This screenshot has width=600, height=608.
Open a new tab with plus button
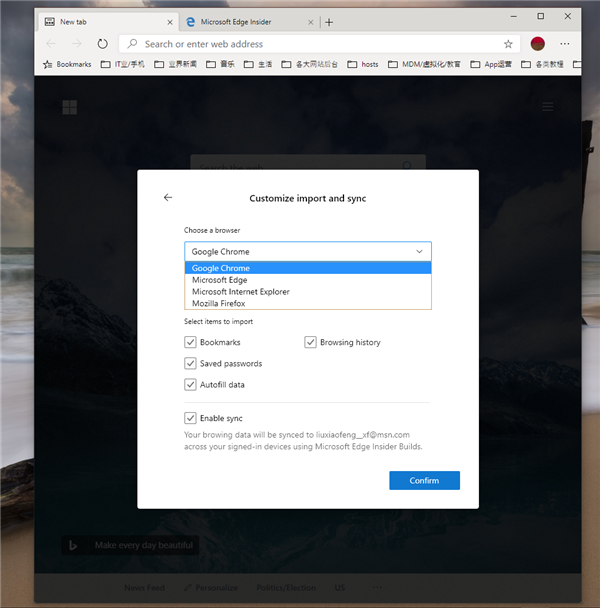pos(329,22)
